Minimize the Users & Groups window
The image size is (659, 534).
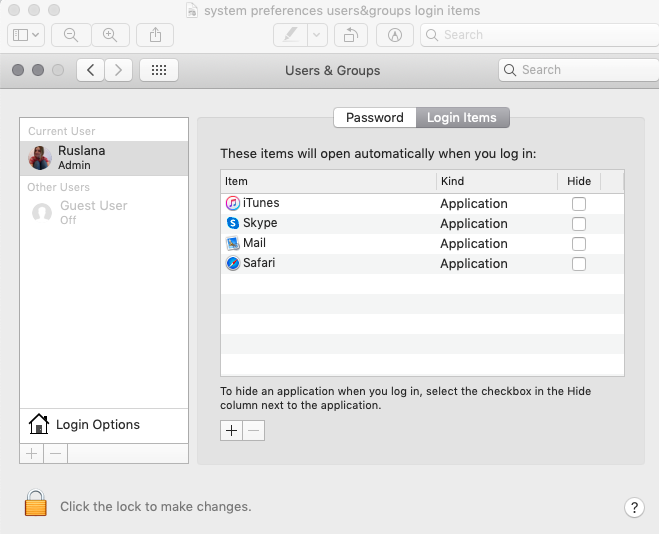(38, 70)
